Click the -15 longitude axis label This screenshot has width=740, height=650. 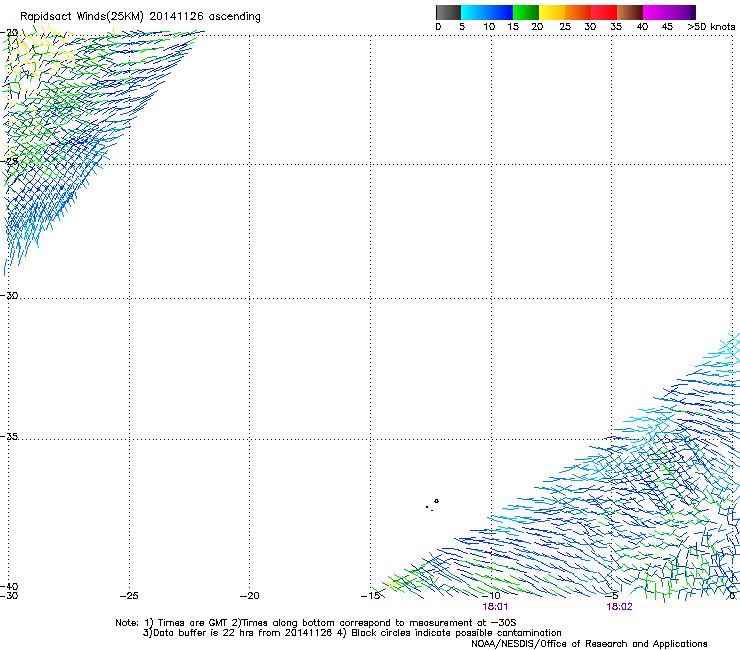370,596
